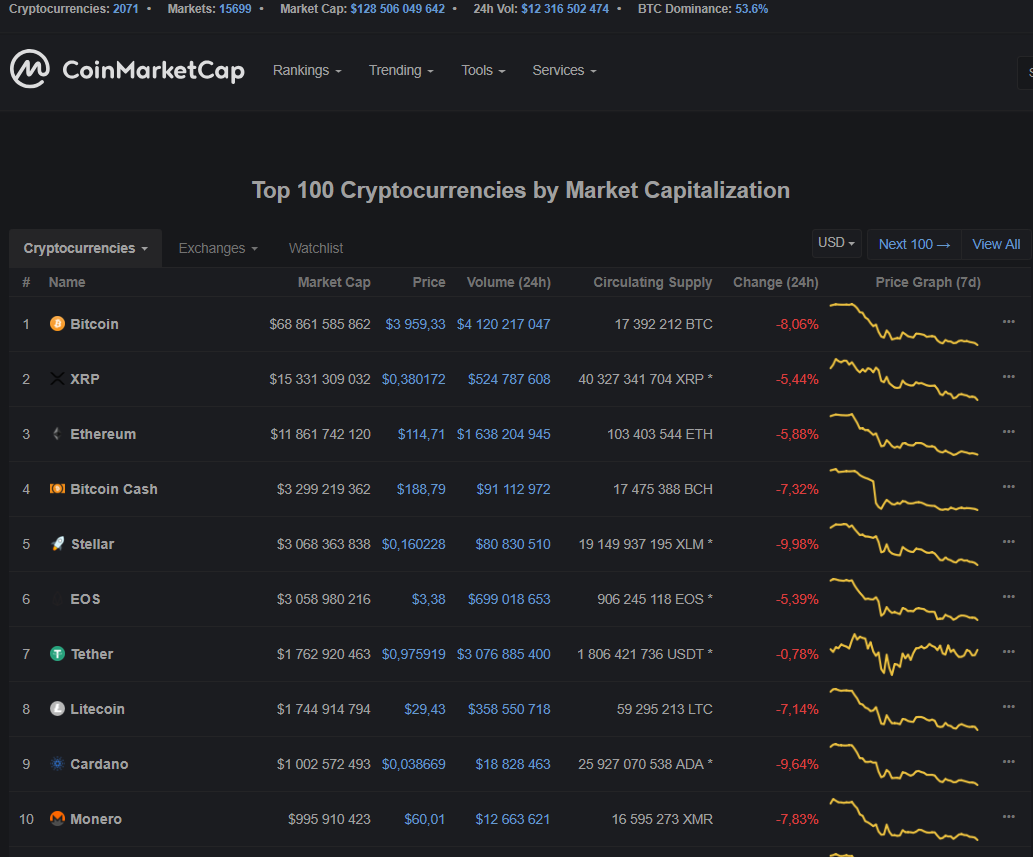Open the Rankings dropdown menu

tap(306, 70)
